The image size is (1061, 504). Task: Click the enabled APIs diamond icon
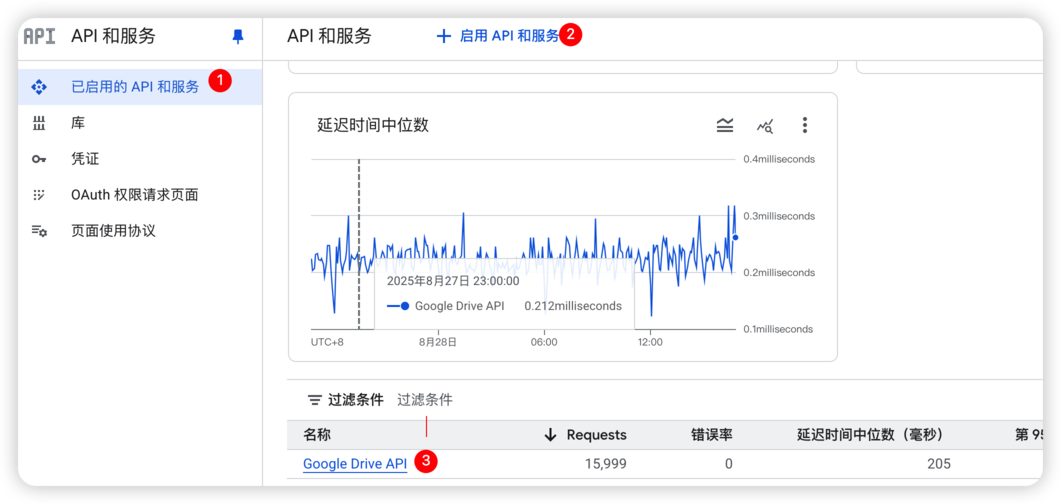pos(39,87)
